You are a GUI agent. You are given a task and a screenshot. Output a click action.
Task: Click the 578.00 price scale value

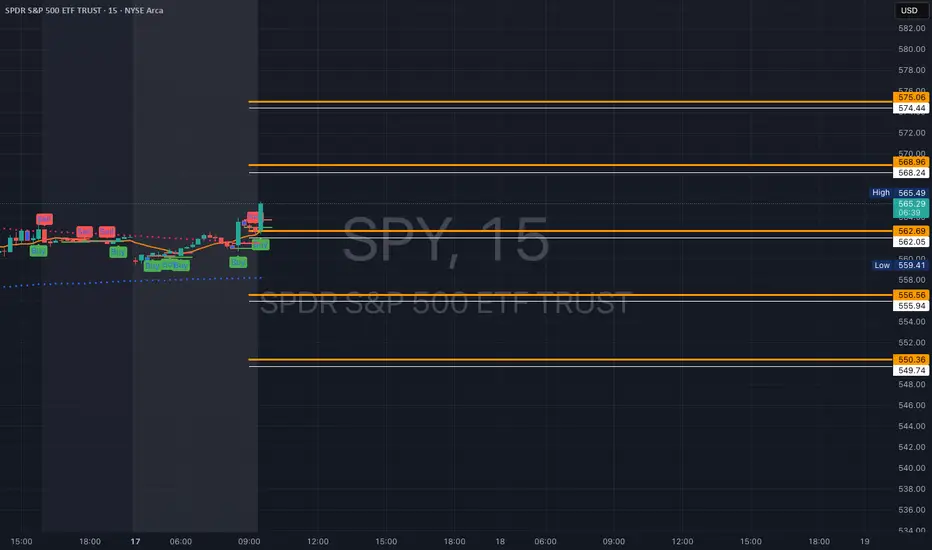point(911,70)
